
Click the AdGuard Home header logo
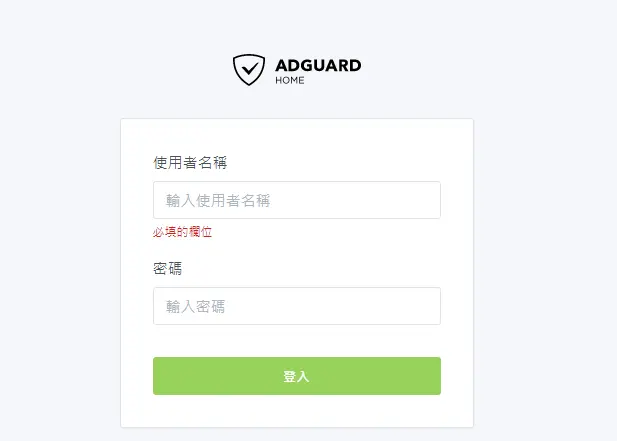pos(297,70)
